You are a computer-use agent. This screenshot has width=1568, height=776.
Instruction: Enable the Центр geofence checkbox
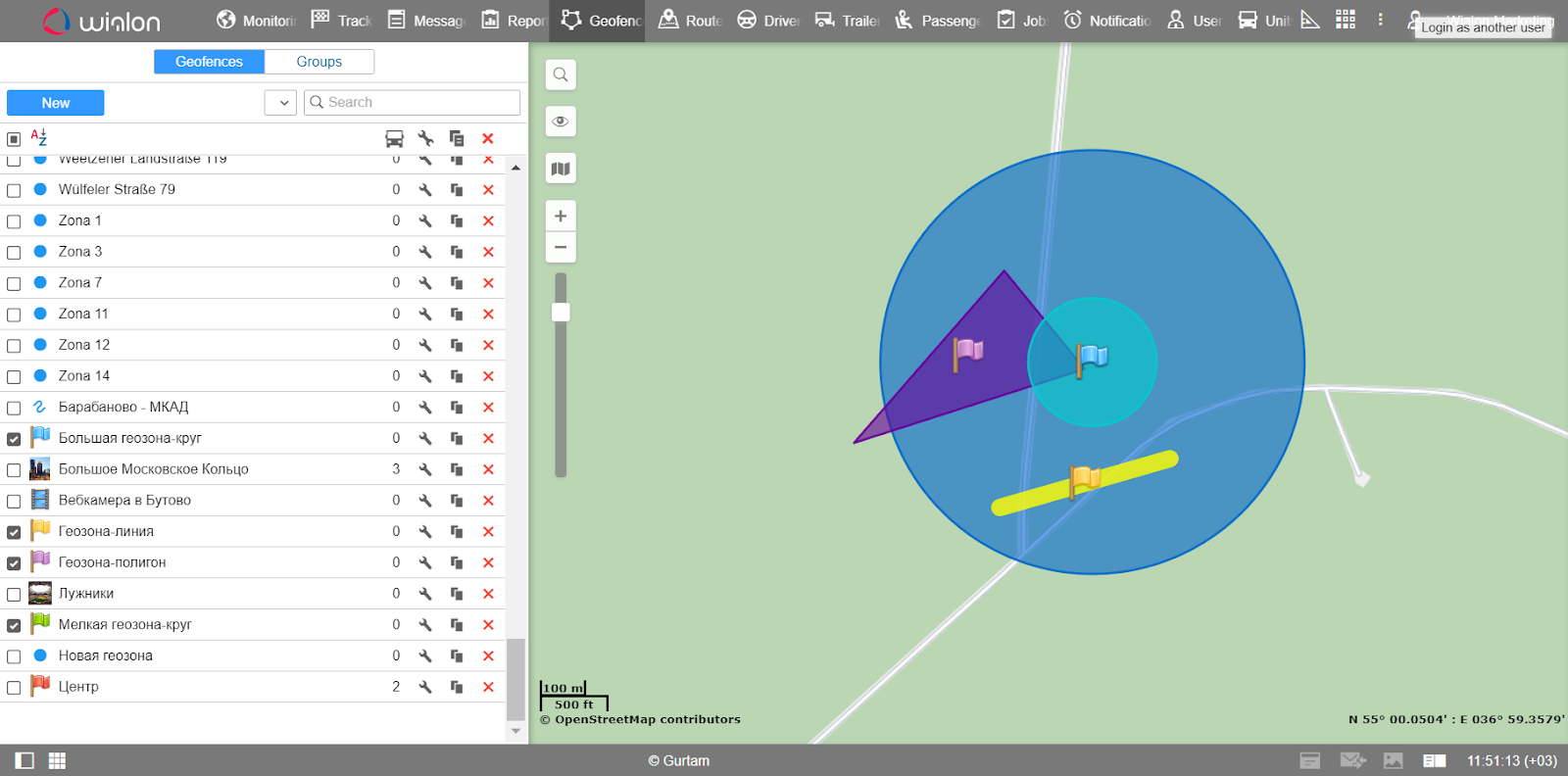14,688
